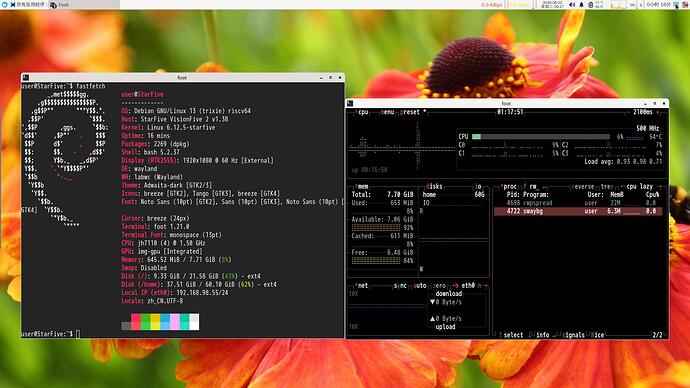The width and height of the screenshot is (690, 388).
Task: Increase the 2100ms update interval with plus
Action: 658,112
